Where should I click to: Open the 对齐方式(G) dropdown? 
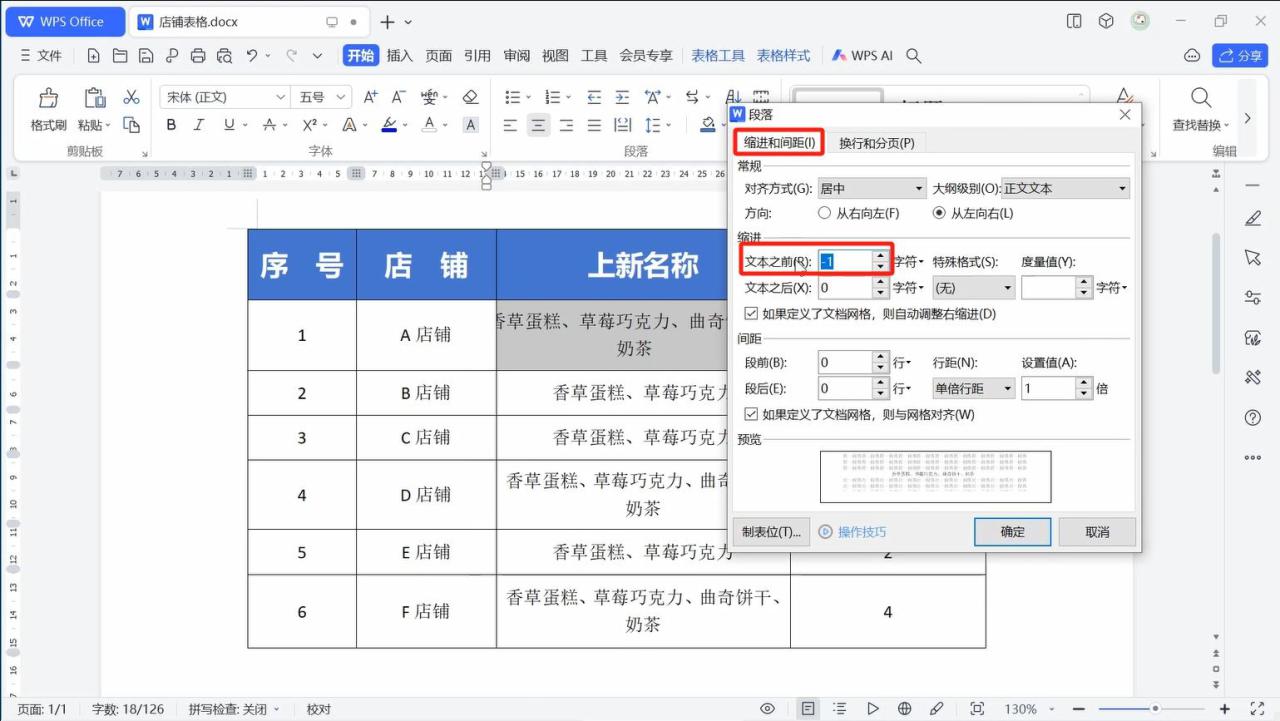(x=872, y=188)
